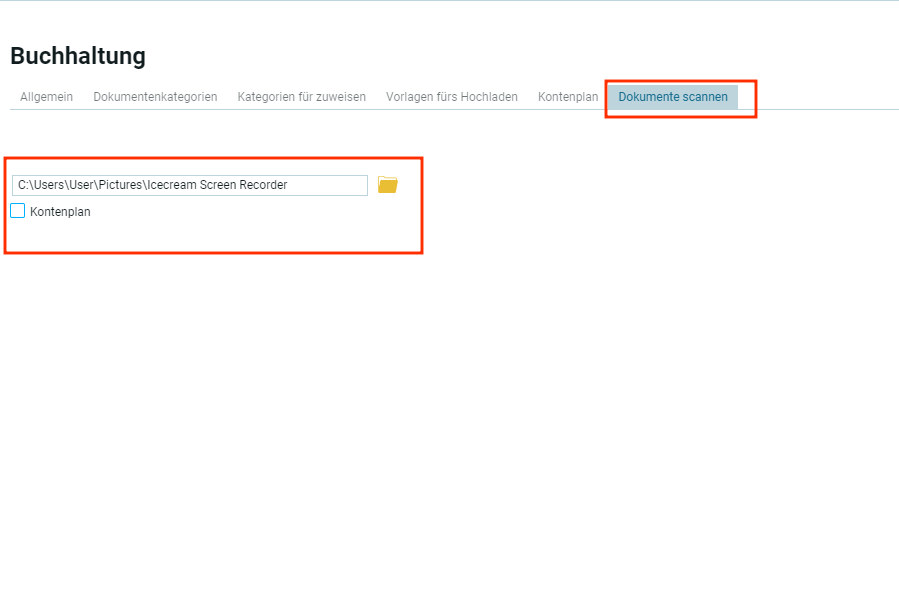Open category assignment tab Kategorien für zuweisen
Screen dimensions: 899x598
click(x=301, y=97)
